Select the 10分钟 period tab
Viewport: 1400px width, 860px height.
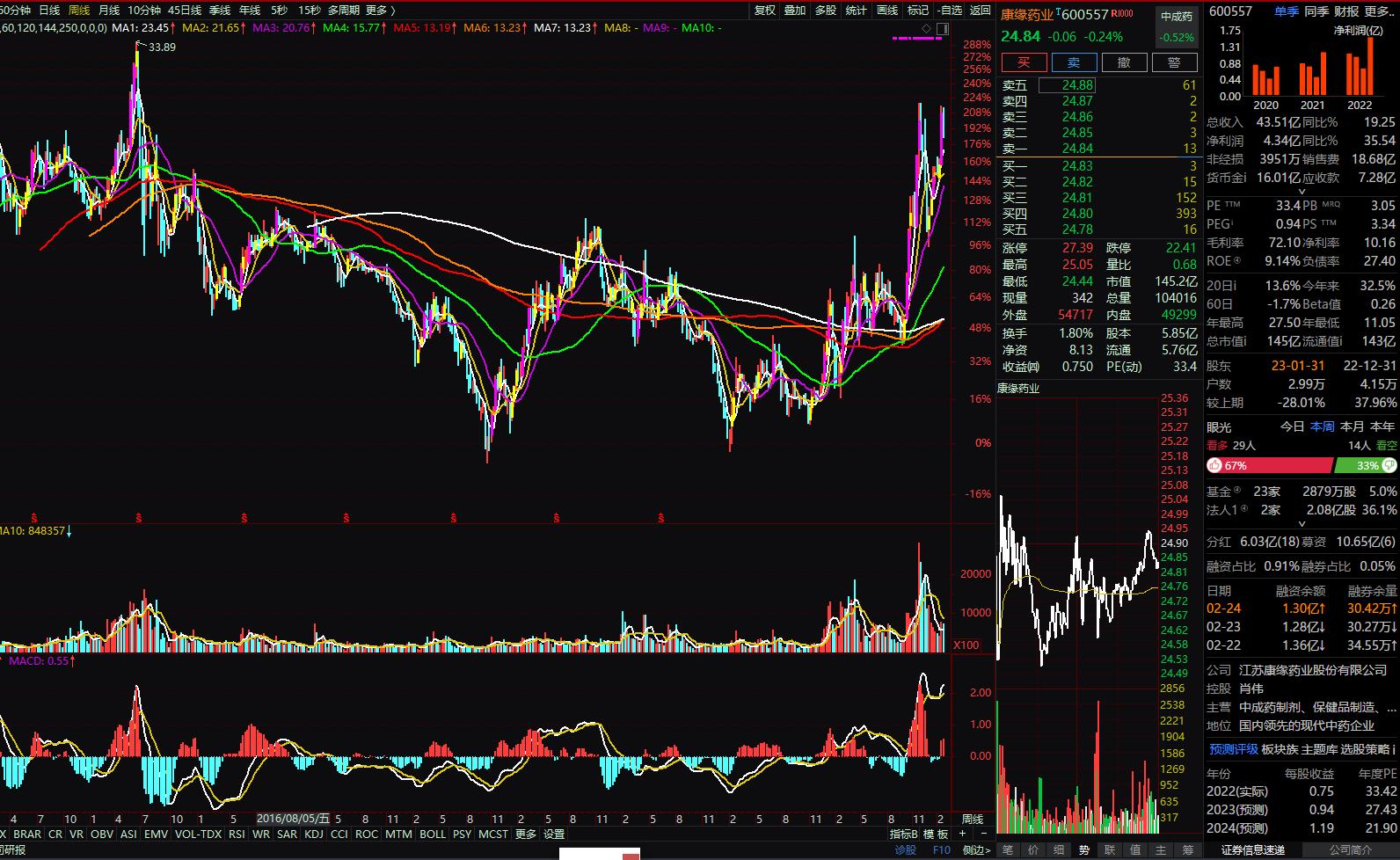pyautogui.click(x=144, y=11)
